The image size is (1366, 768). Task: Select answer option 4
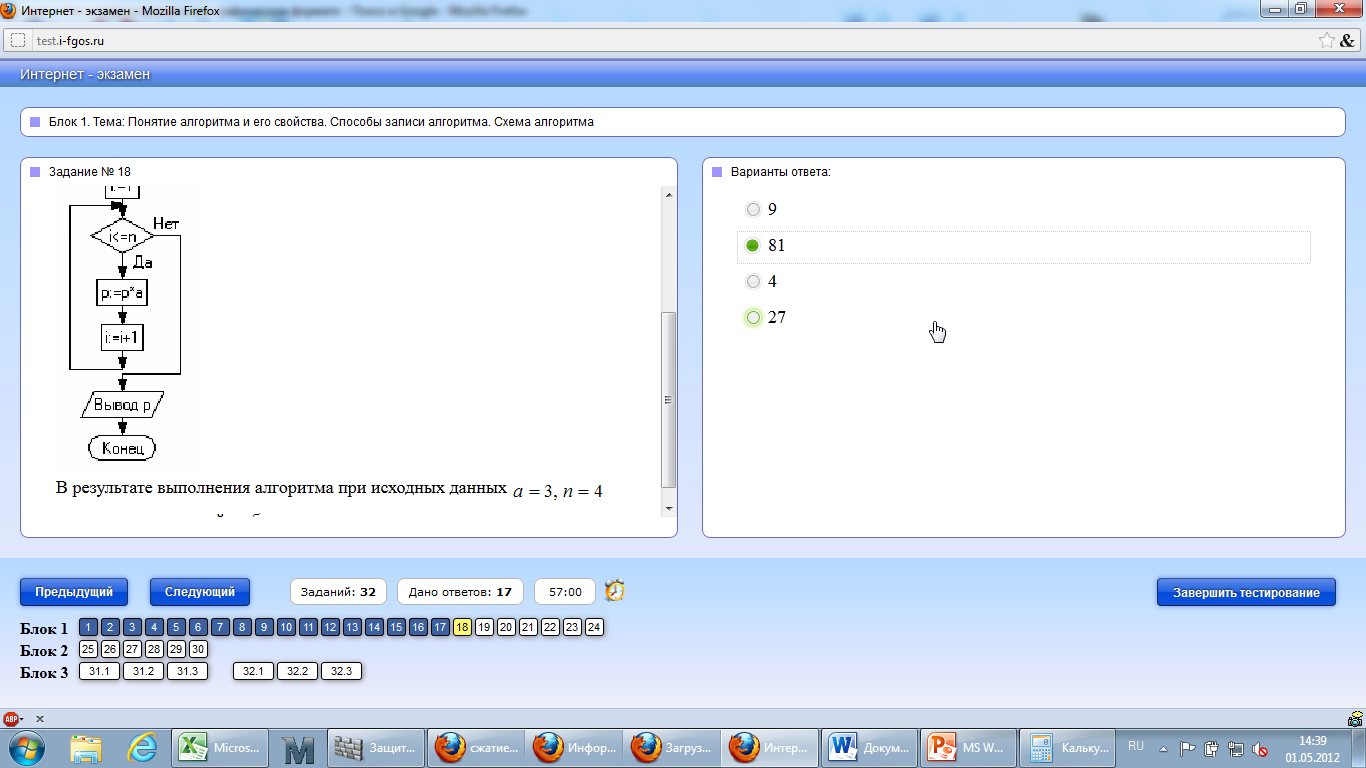pos(753,281)
